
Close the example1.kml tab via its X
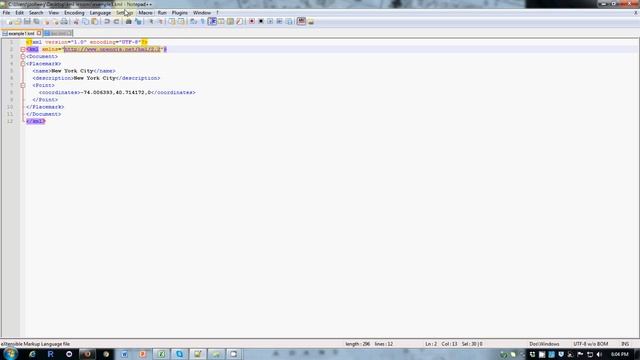[39, 33]
